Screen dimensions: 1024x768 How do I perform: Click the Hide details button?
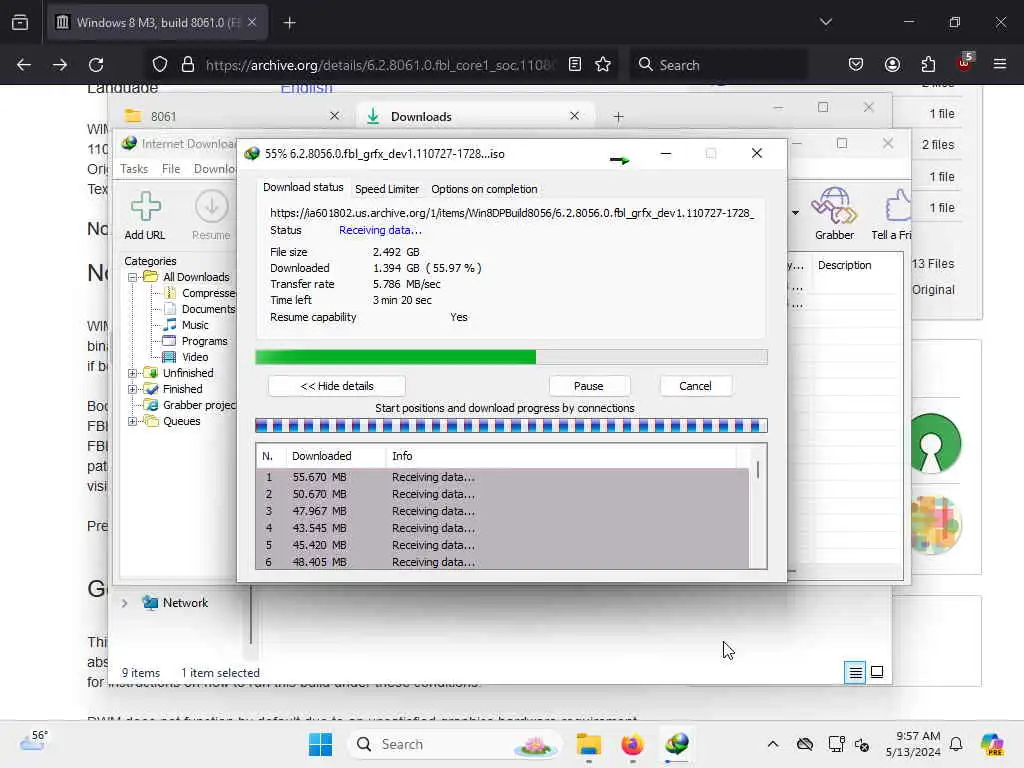337,386
